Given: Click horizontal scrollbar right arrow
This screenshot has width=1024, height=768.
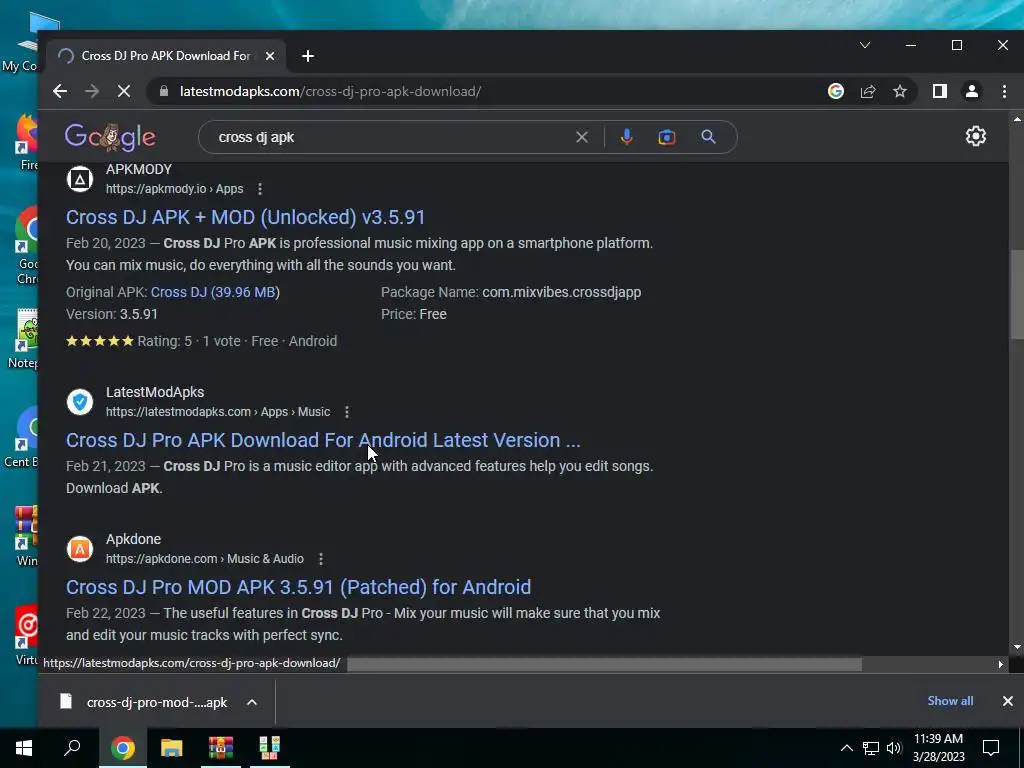Looking at the screenshot, I should (1000, 664).
